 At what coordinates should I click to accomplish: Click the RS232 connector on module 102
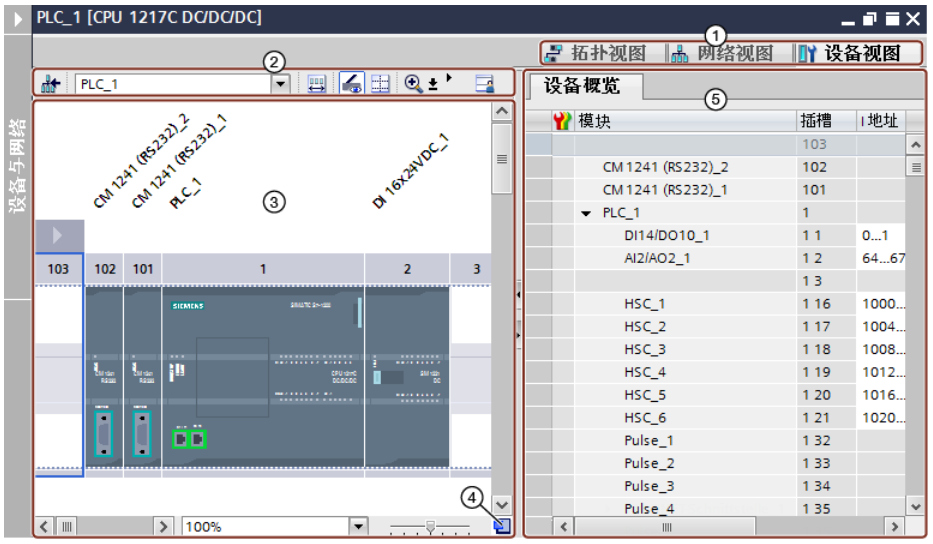coord(104,434)
